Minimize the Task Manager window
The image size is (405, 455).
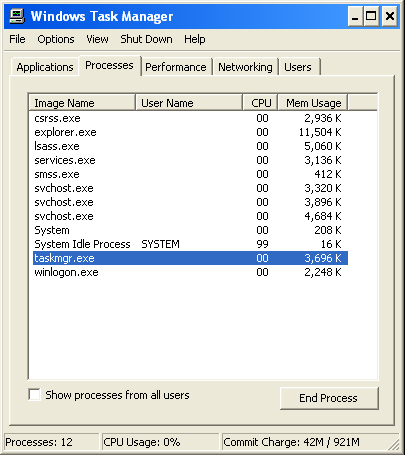(355, 16)
